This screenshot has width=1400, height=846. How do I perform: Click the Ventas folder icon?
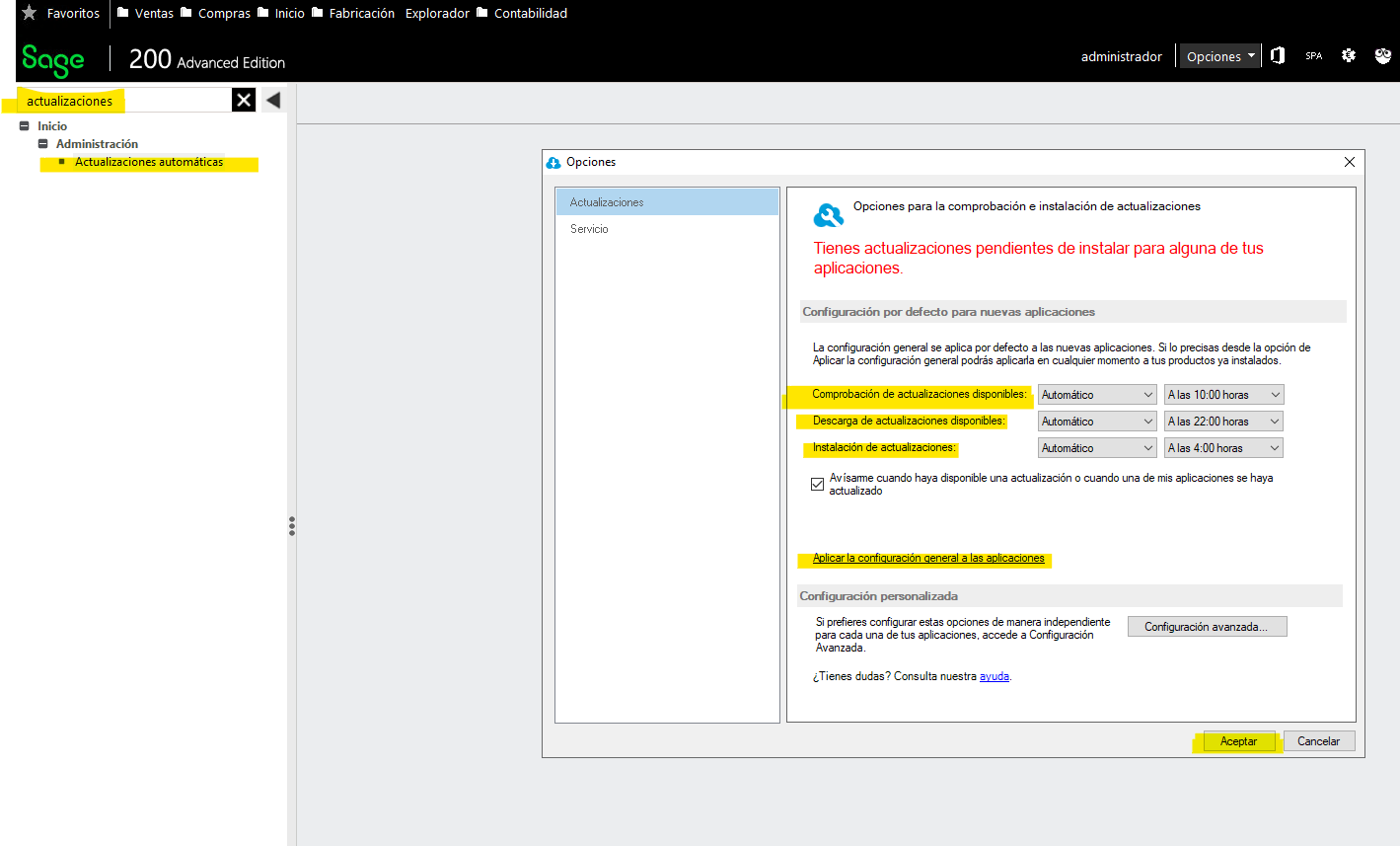click(123, 13)
